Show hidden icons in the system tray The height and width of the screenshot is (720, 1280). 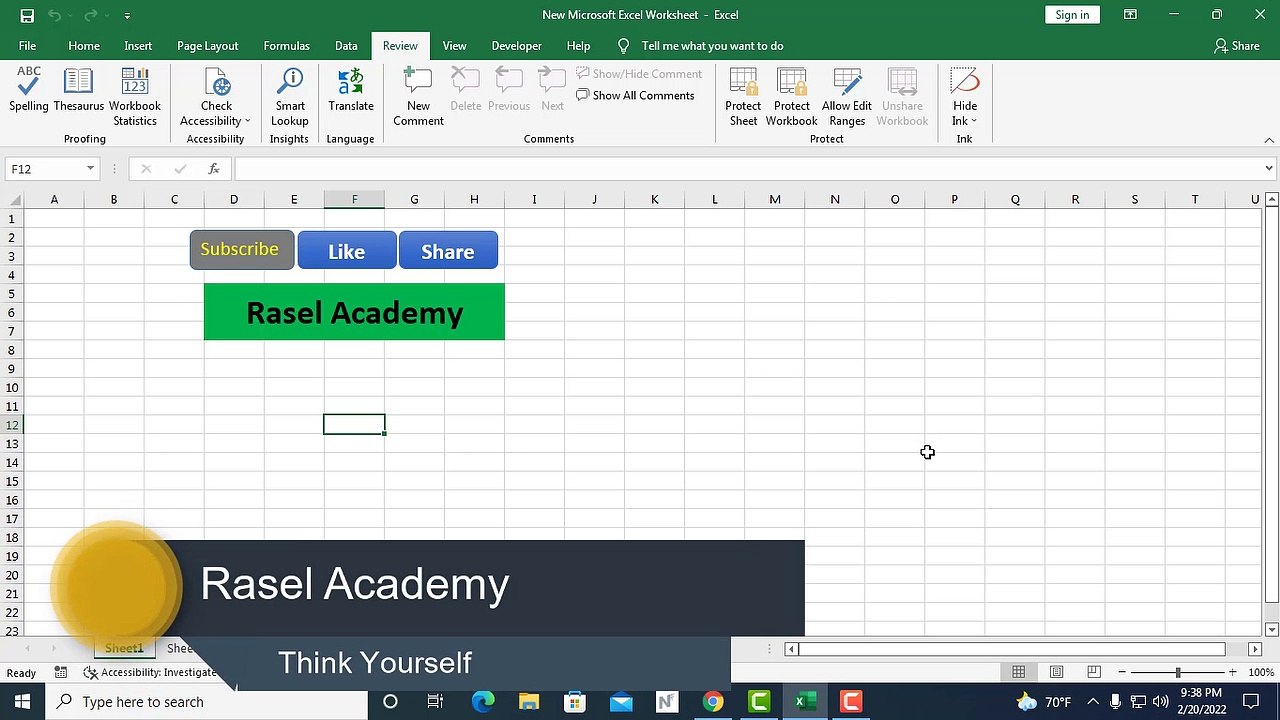point(1092,701)
